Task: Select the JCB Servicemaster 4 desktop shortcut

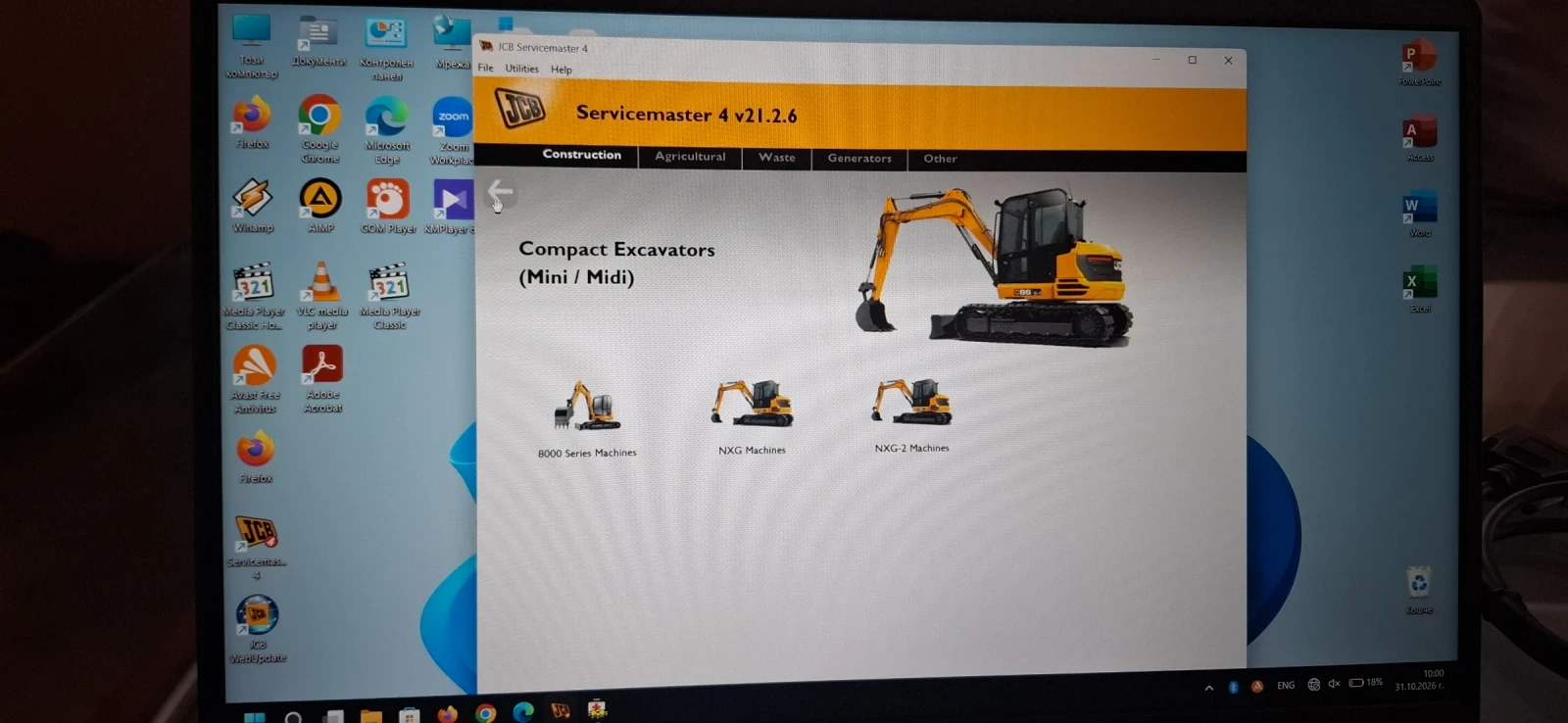Action: click(x=257, y=548)
